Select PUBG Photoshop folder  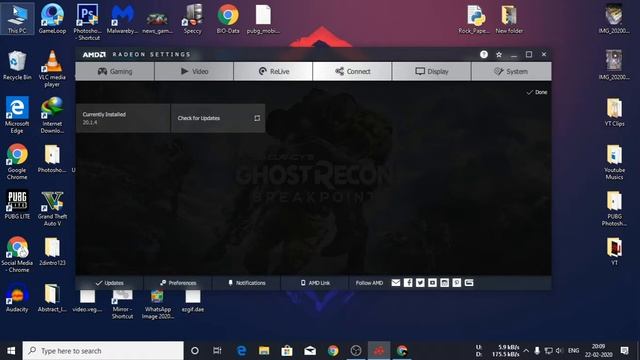(x=614, y=208)
